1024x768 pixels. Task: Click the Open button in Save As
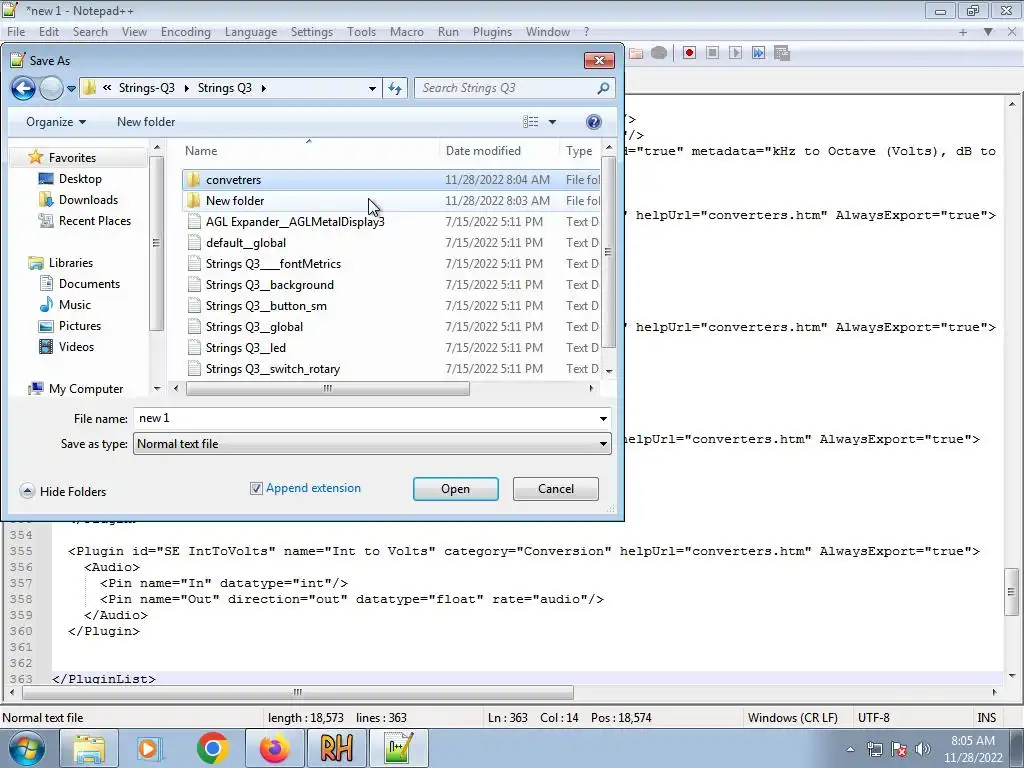tap(455, 489)
